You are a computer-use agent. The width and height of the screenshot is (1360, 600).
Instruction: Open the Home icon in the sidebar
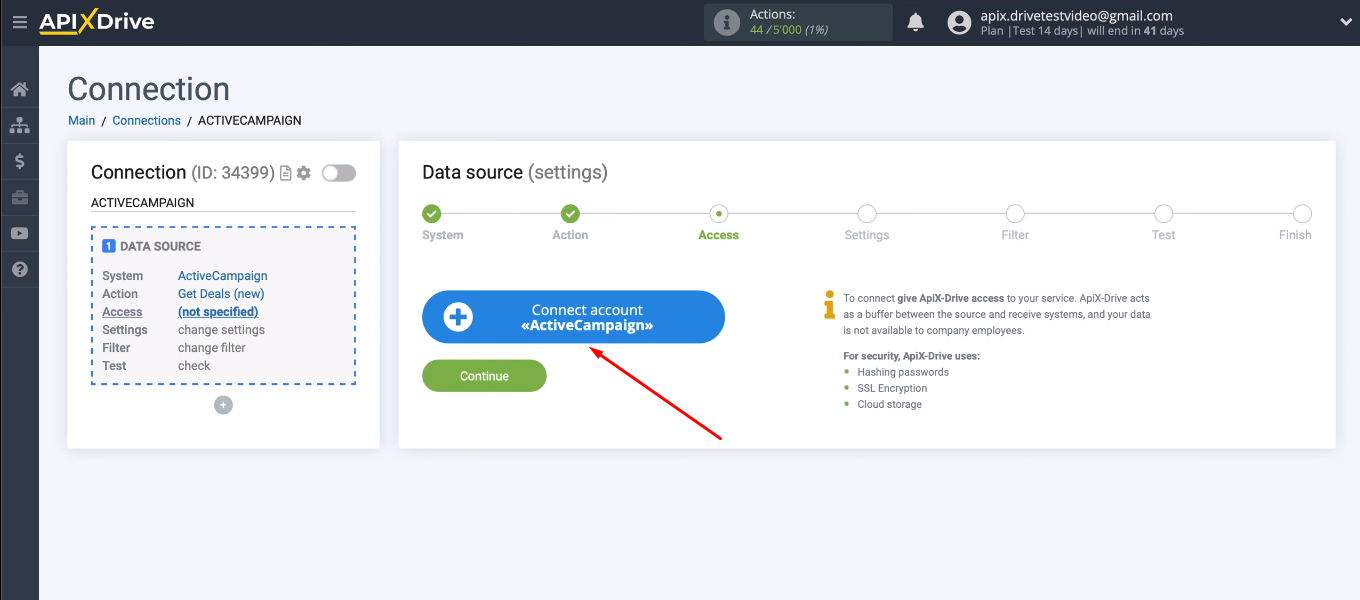tap(19, 89)
